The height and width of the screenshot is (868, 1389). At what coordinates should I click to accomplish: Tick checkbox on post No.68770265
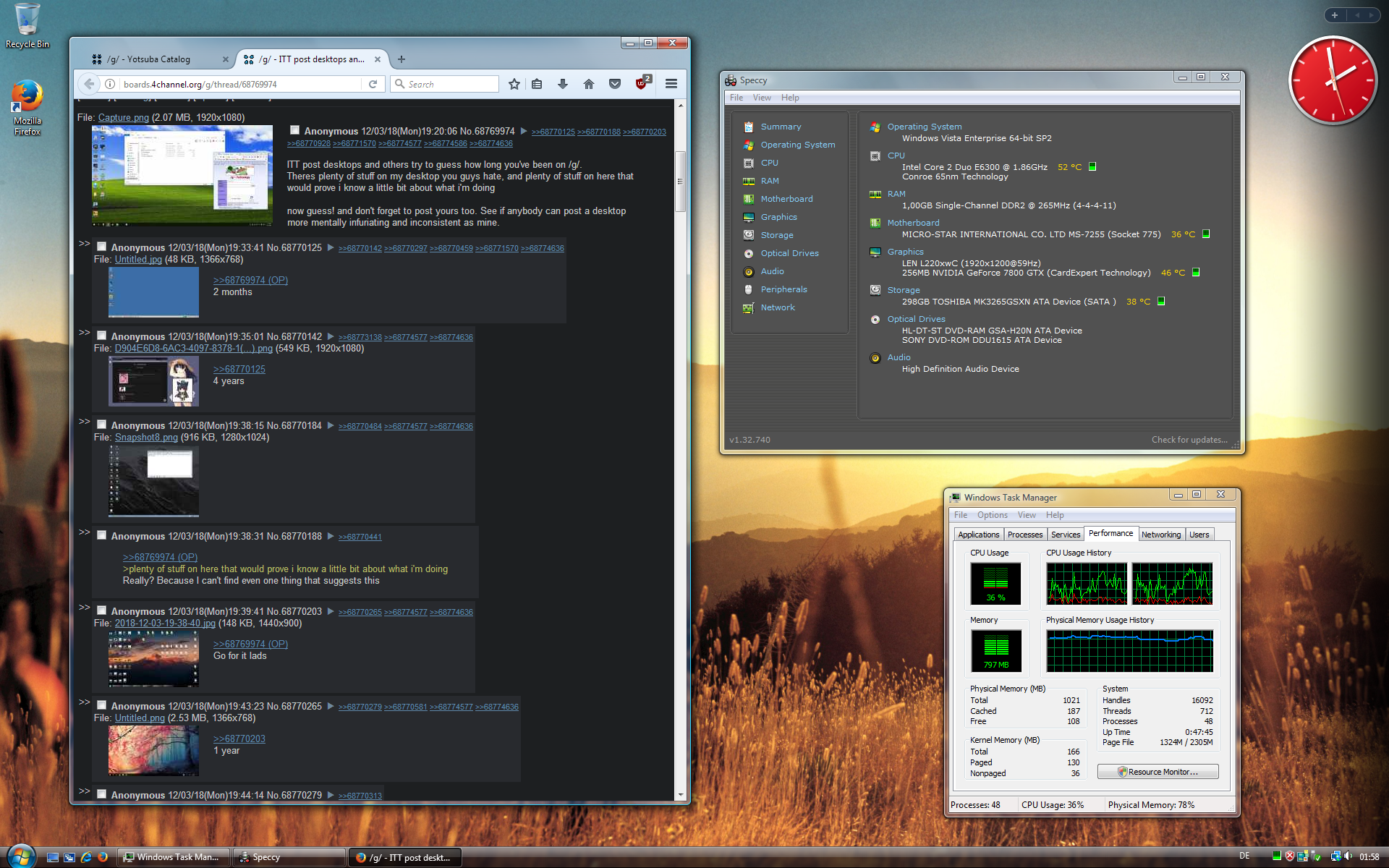coord(102,705)
